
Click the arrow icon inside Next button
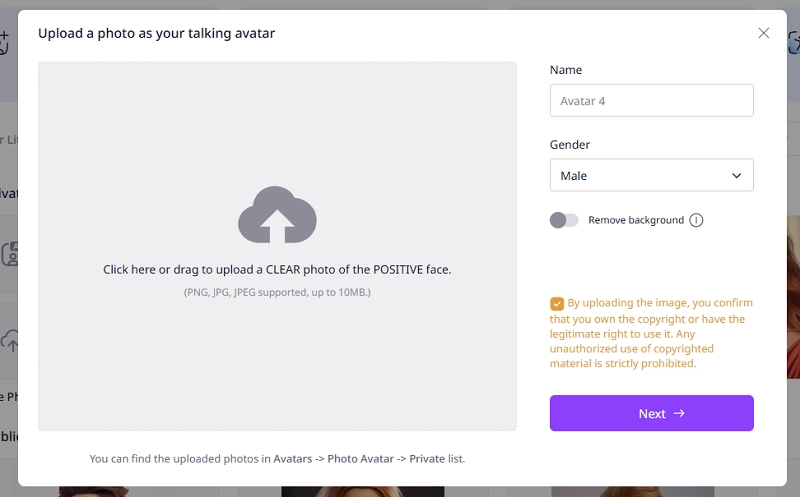point(679,413)
